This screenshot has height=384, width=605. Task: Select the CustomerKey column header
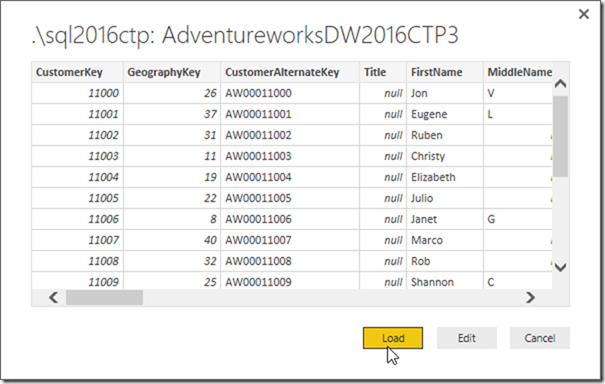click(x=78, y=72)
